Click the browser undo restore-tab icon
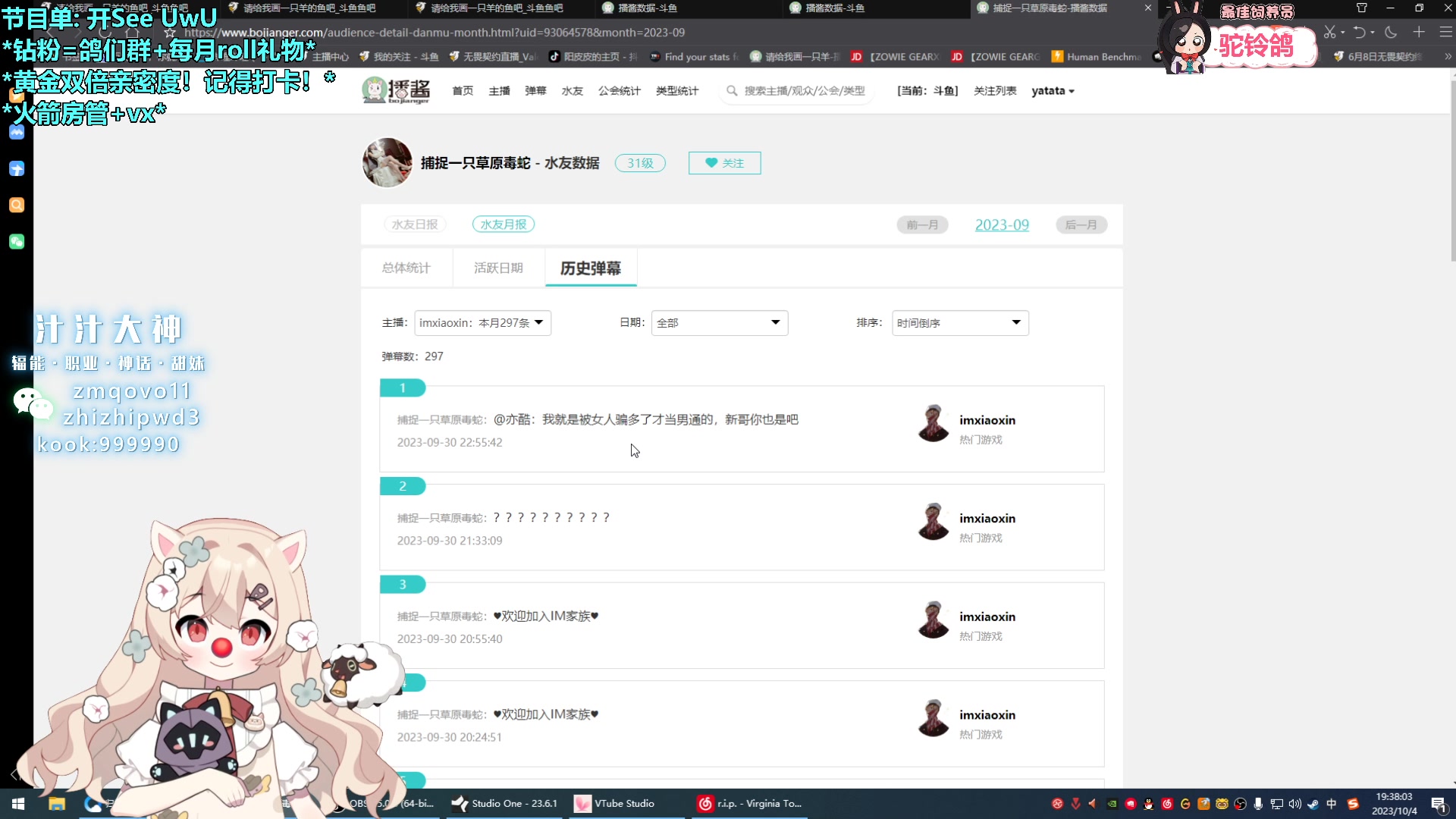This screenshot has width=1456, height=819. pyautogui.click(x=1360, y=33)
